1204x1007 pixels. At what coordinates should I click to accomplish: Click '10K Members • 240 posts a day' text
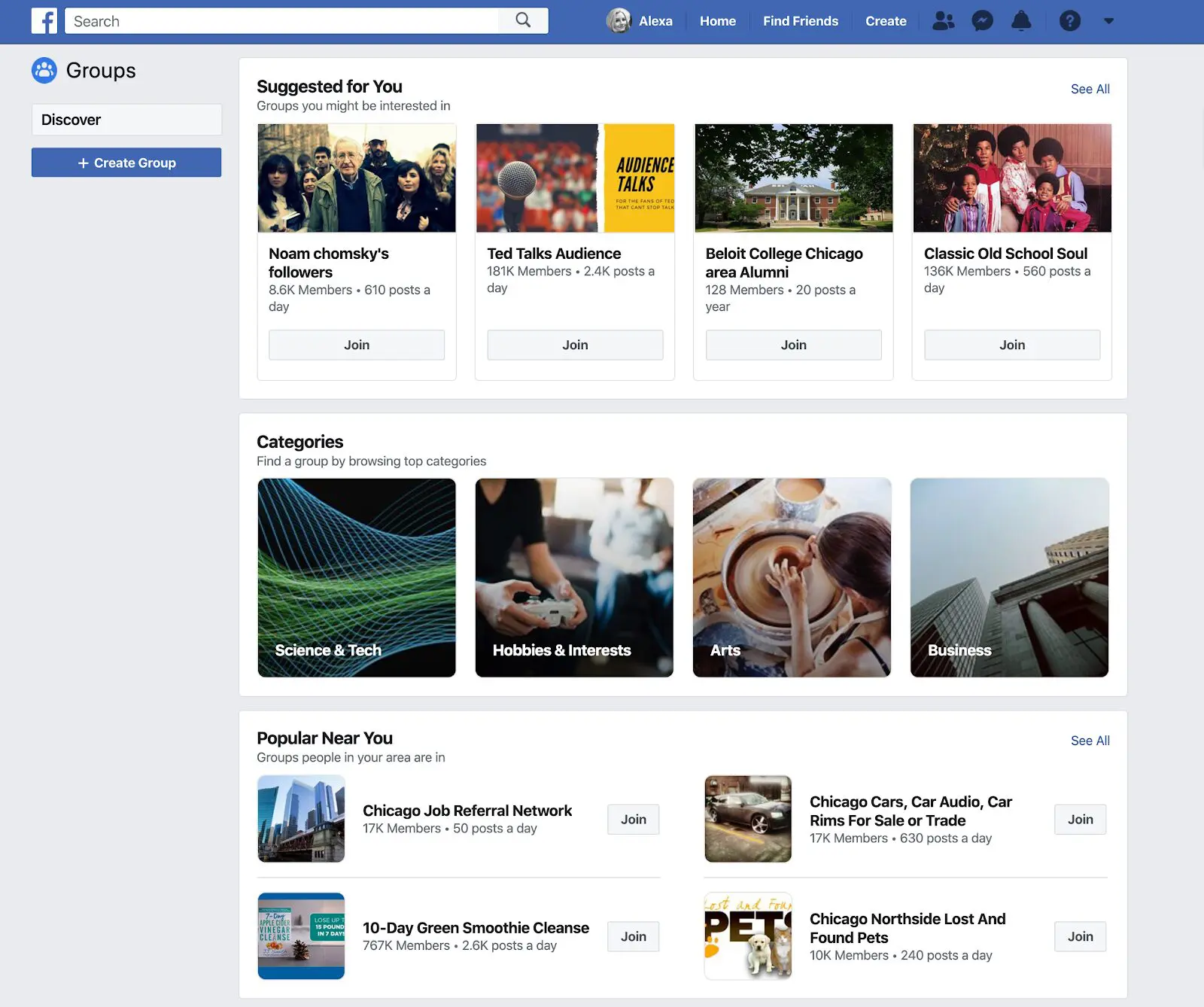coord(901,956)
